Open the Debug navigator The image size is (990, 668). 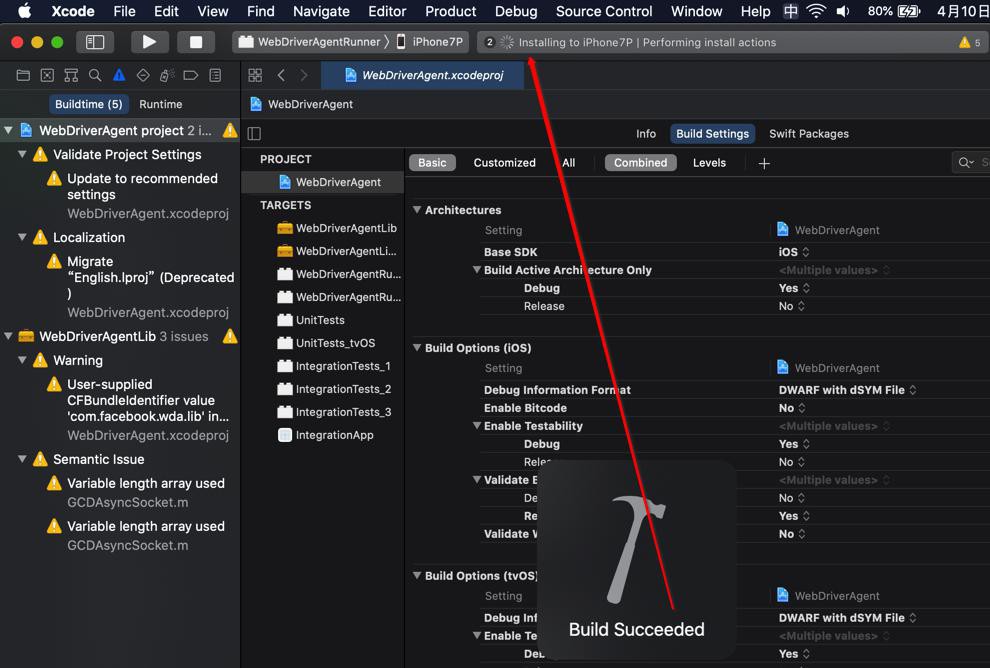167,76
